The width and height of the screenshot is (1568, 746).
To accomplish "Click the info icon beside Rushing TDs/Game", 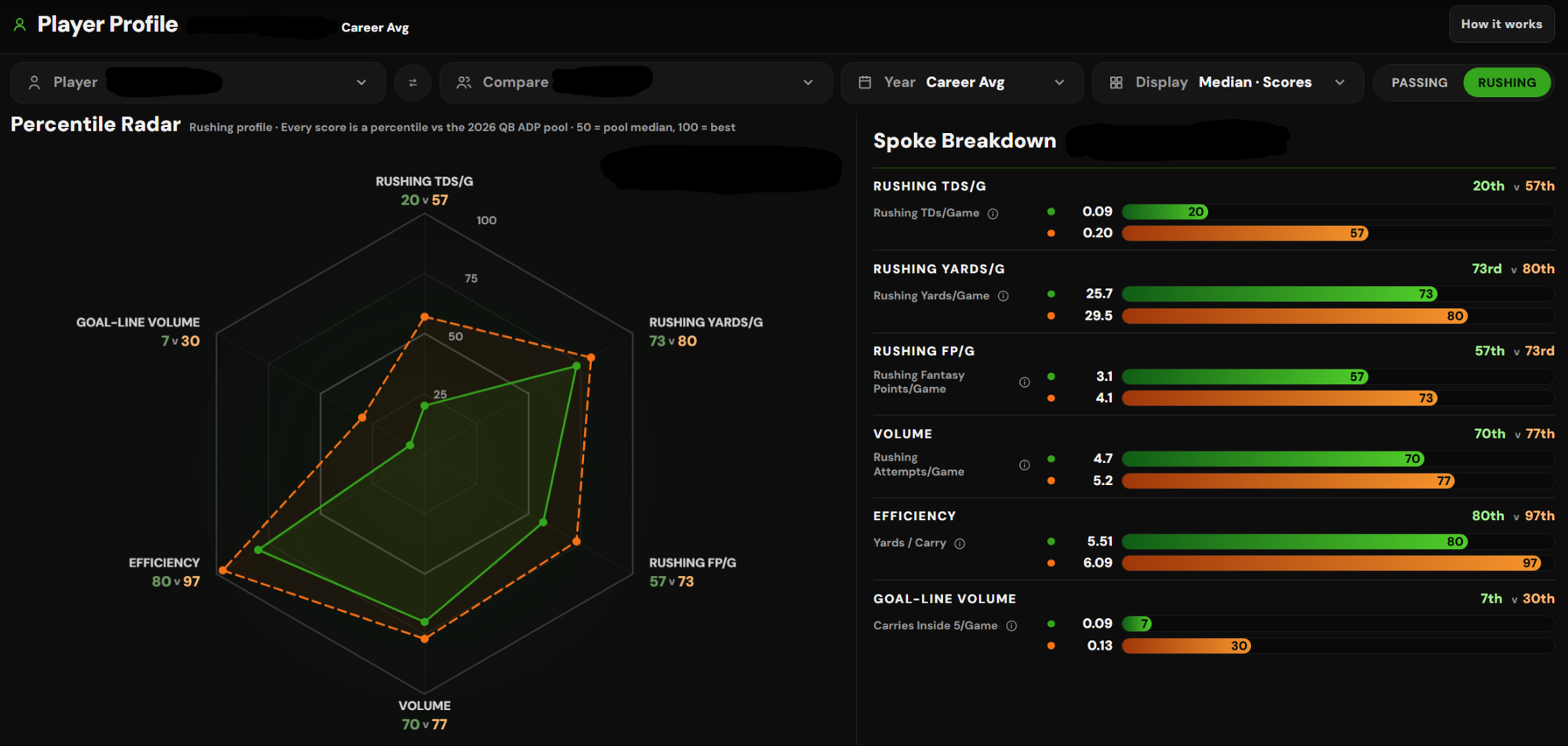I will click(993, 214).
